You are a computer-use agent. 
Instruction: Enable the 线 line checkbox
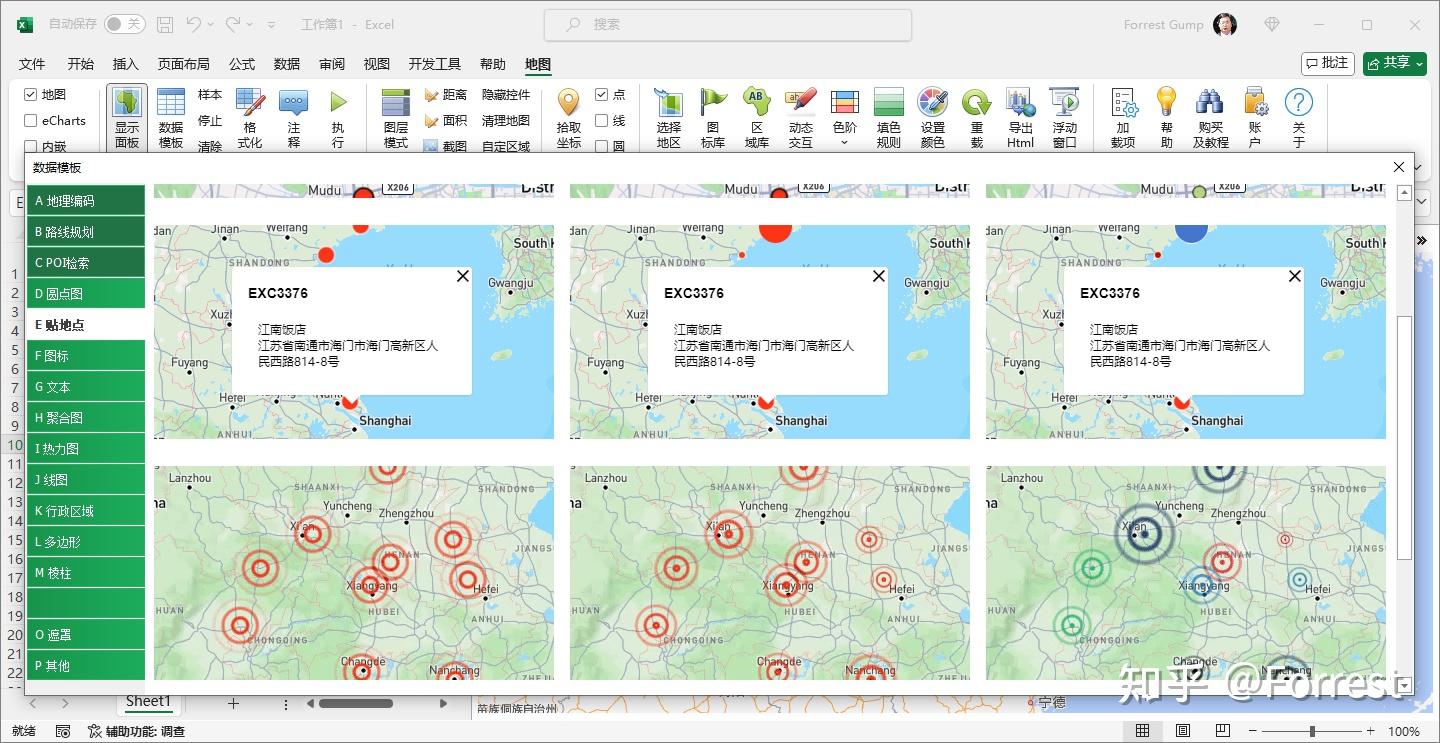point(601,121)
